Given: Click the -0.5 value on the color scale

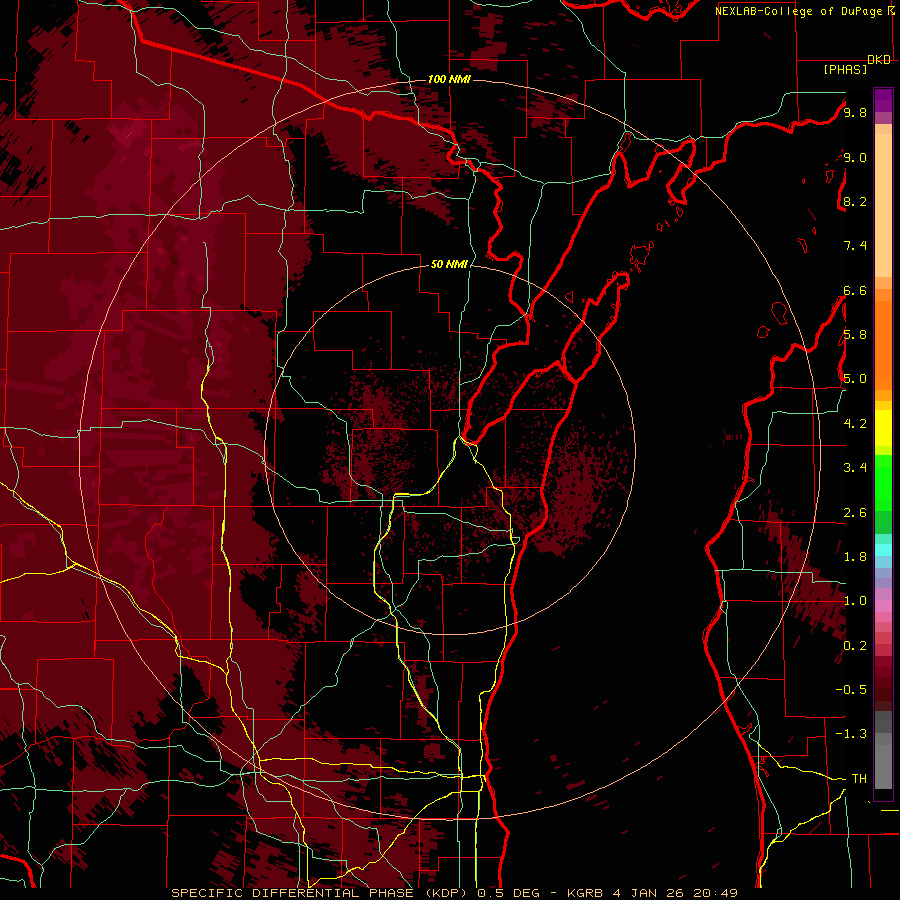Looking at the screenshot, I should pos(851,690).
